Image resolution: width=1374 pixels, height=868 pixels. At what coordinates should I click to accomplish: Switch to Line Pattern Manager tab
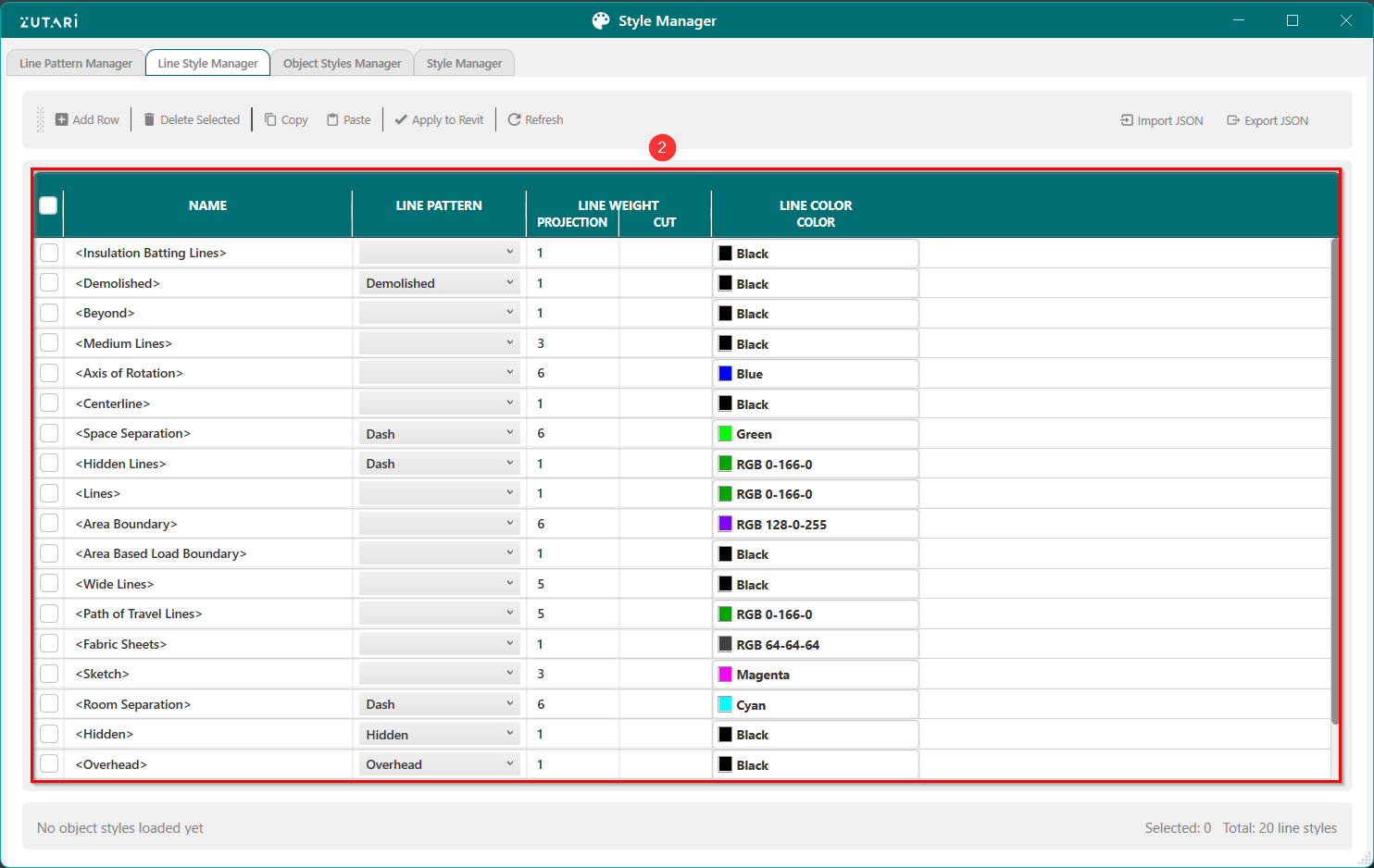(76, 63)
